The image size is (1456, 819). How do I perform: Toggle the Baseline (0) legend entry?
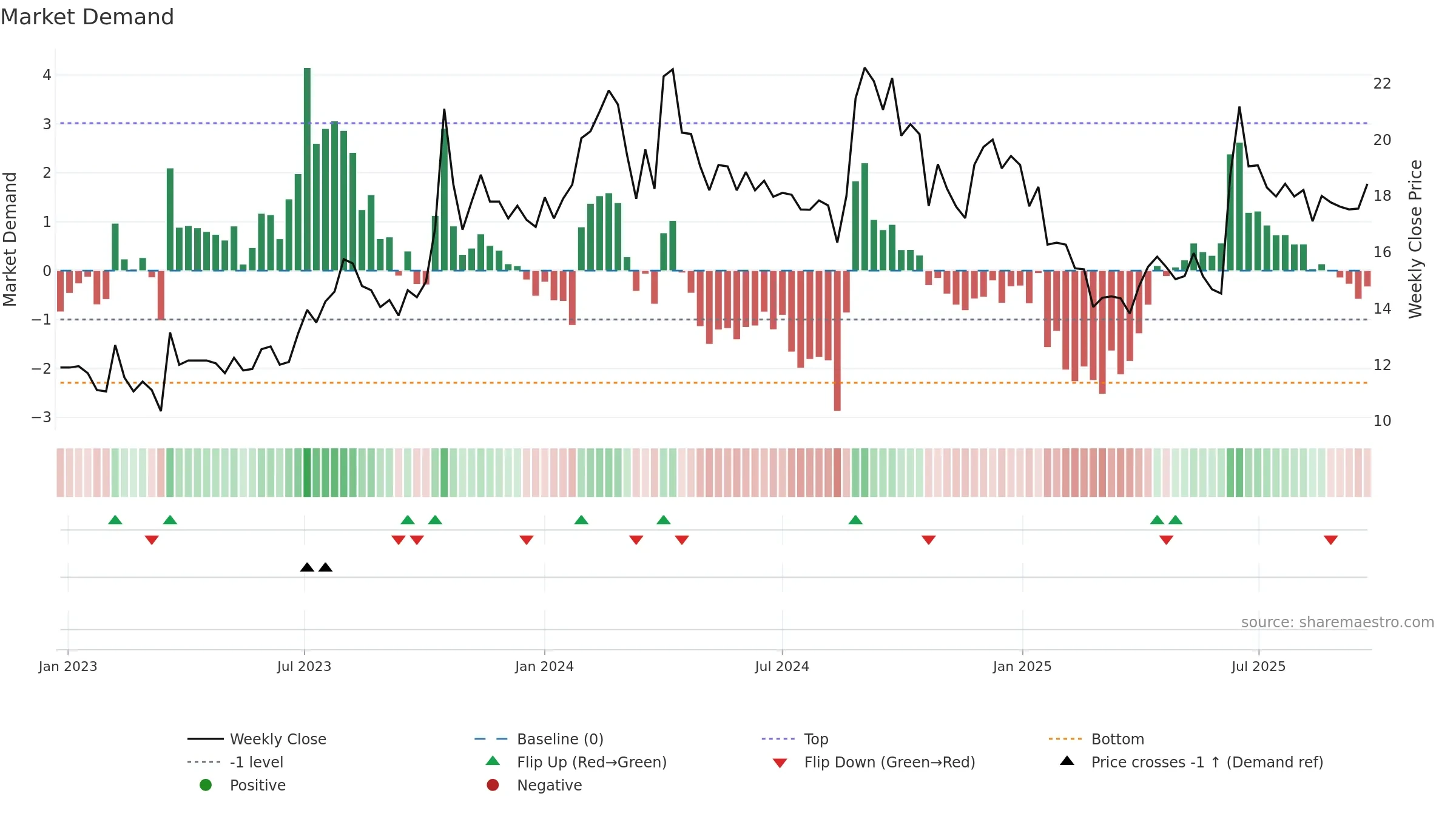point(539,739)
